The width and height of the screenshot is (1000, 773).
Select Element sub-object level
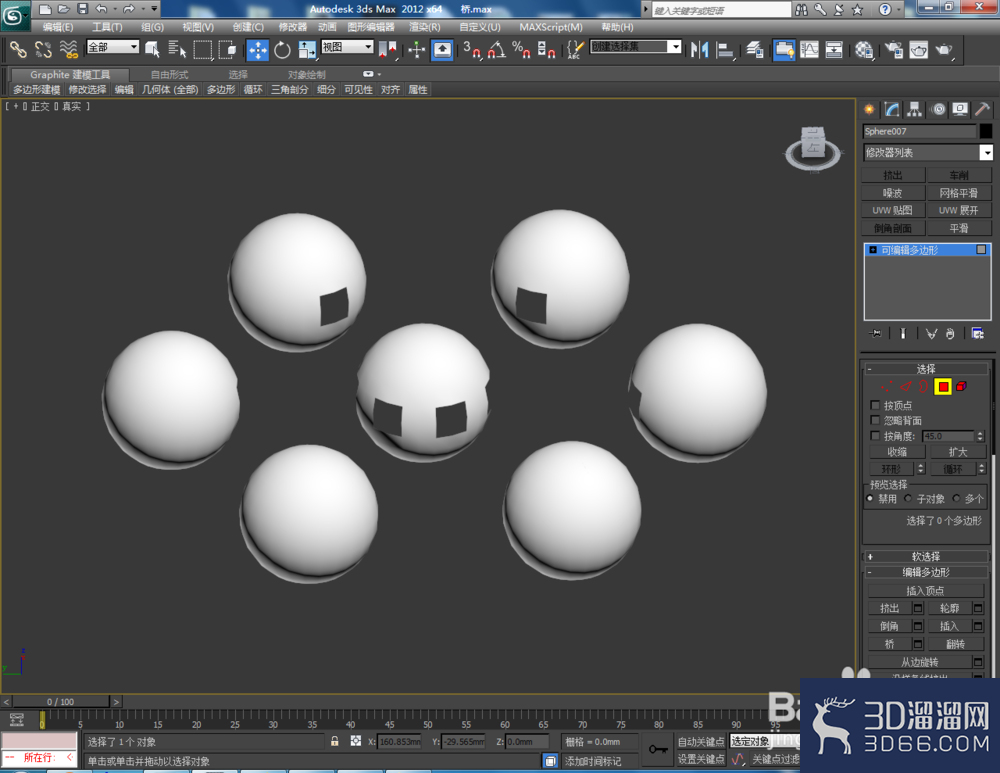pyautogui.click(x=961, y=386)
